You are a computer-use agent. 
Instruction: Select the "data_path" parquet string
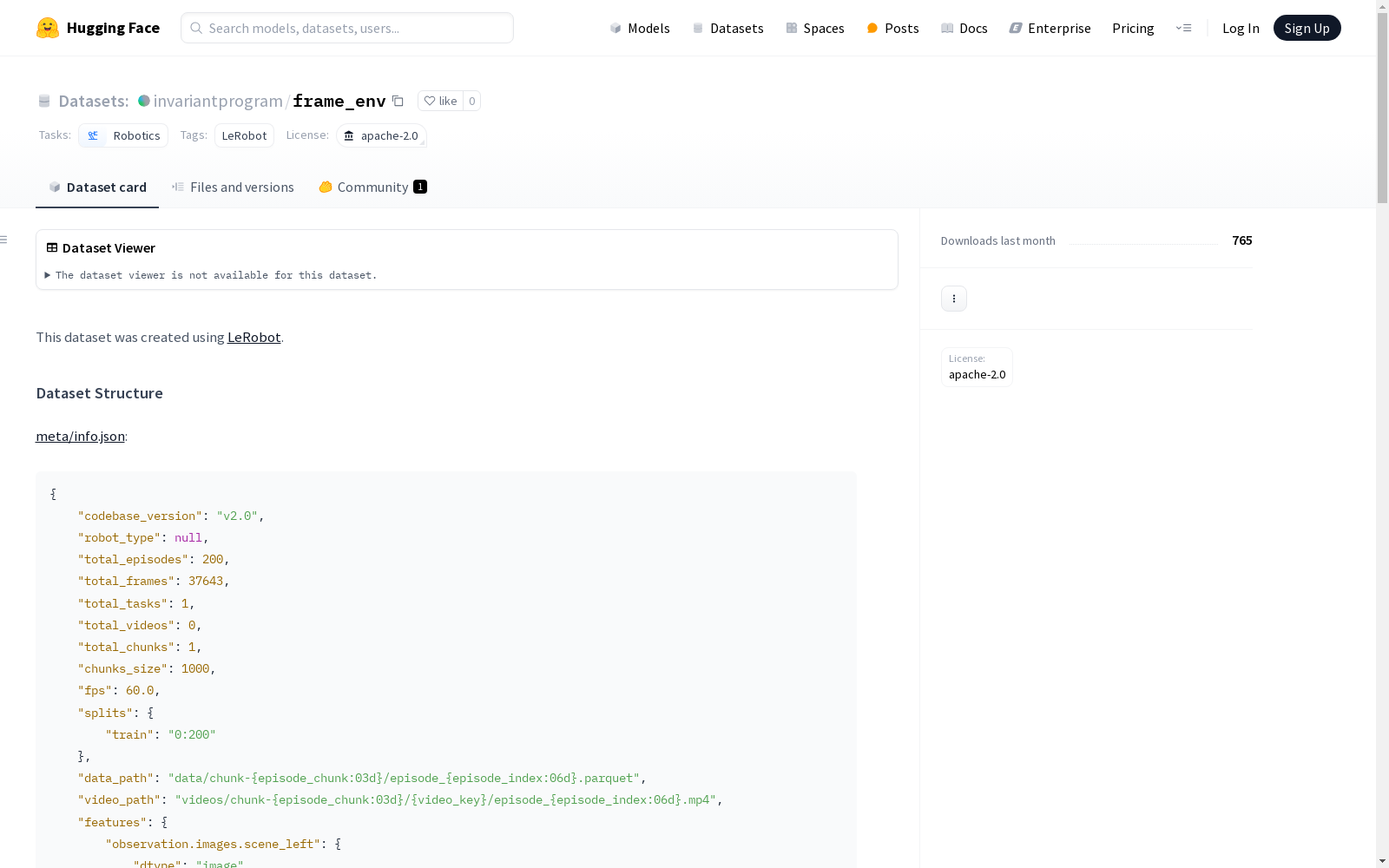[x=404, y=778]
